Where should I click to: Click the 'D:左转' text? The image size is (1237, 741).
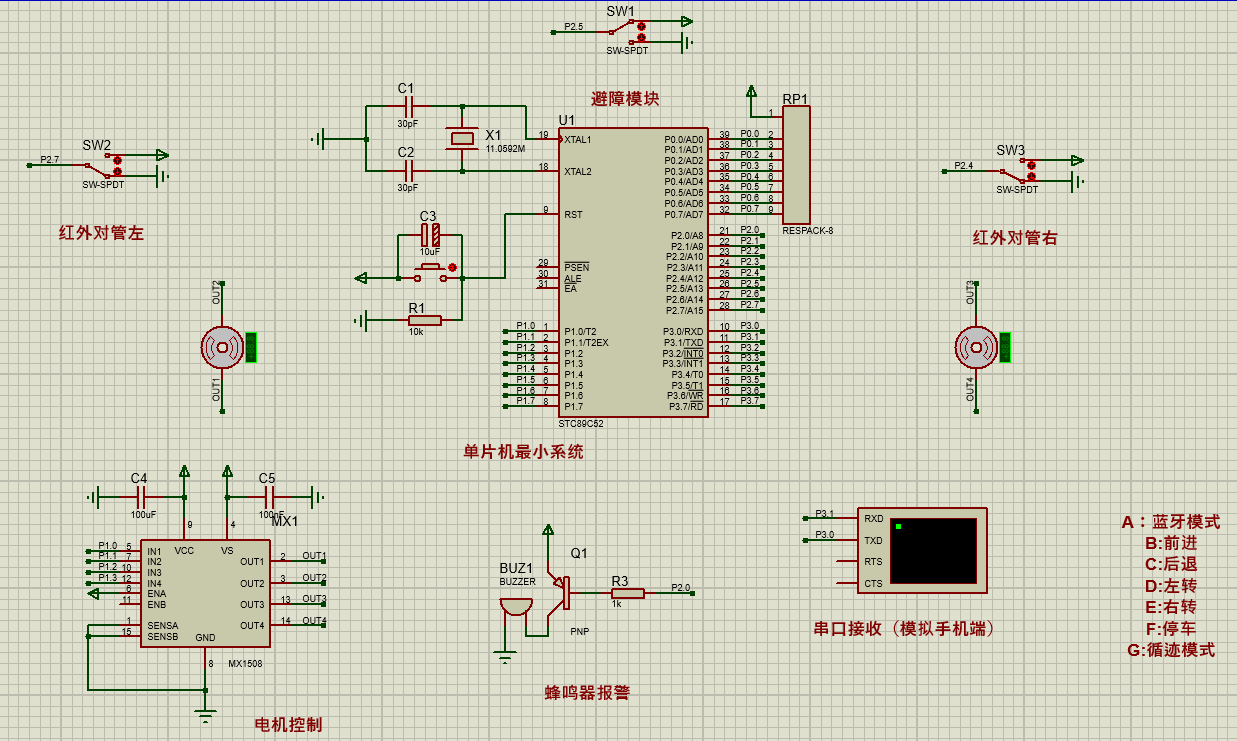[1171, 586]
